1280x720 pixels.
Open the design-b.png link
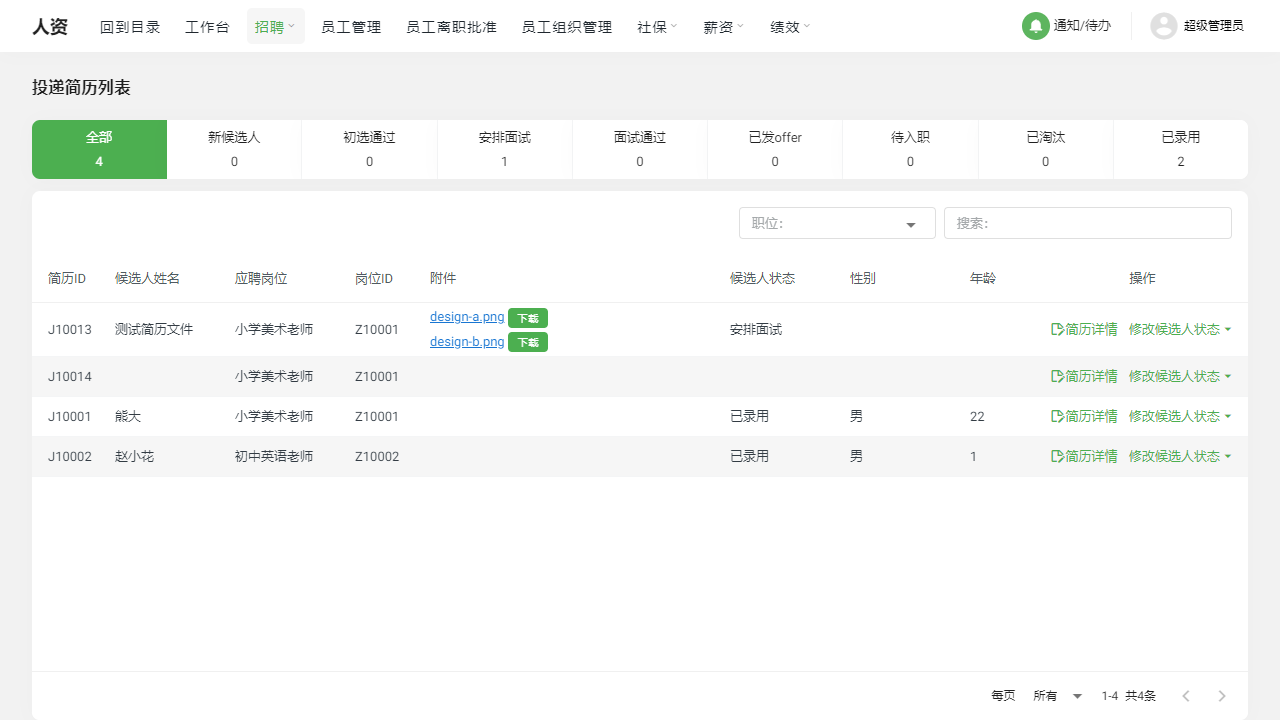(466, 341)
